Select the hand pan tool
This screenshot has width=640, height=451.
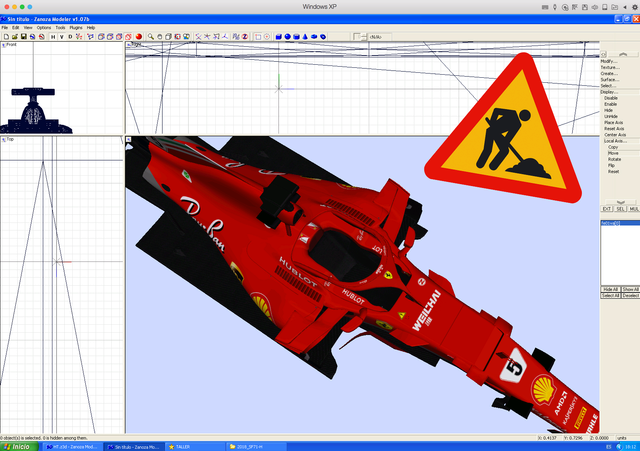click(x=160, y=37)
